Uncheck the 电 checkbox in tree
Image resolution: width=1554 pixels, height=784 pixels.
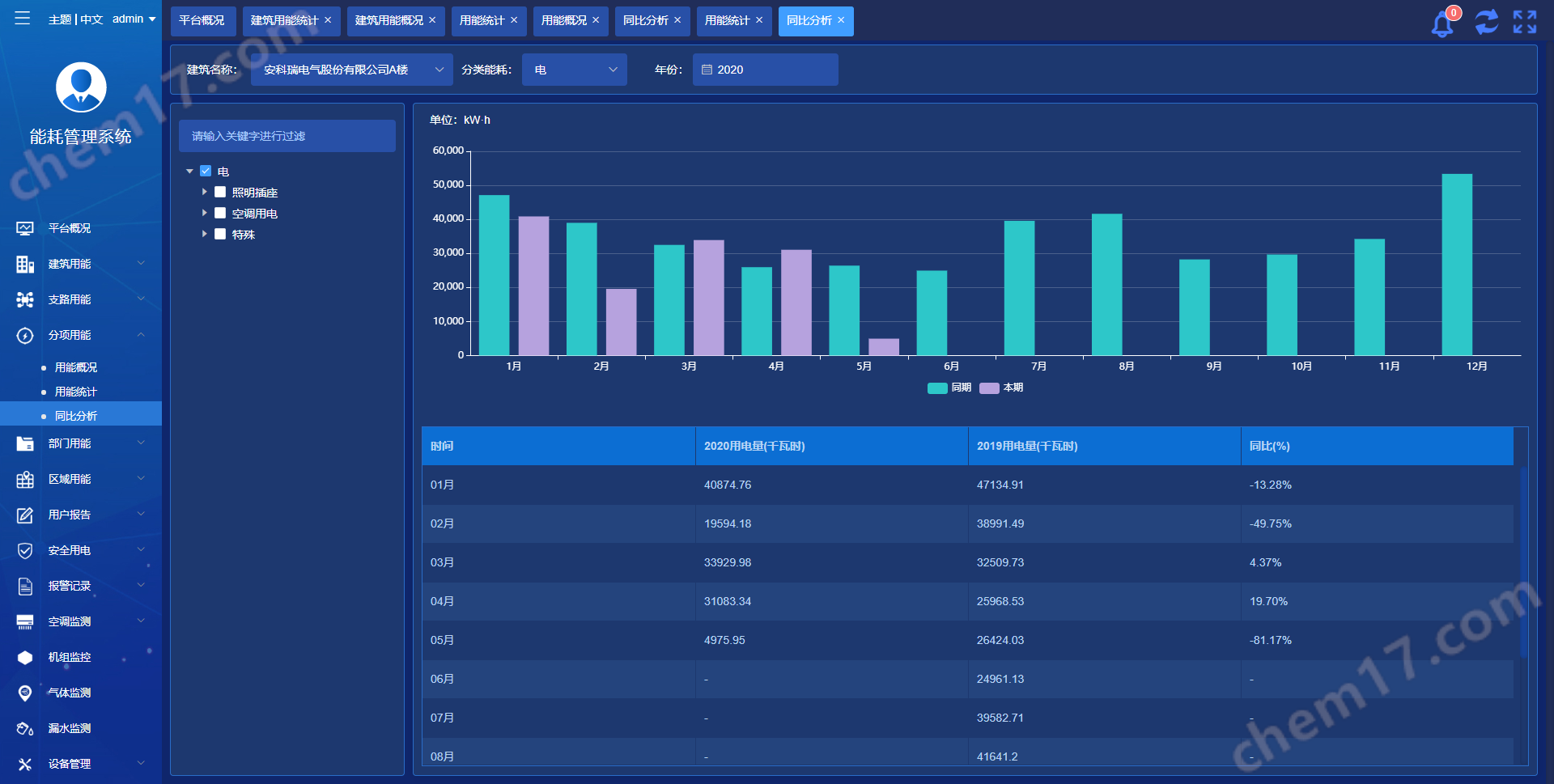pos(206,172)
